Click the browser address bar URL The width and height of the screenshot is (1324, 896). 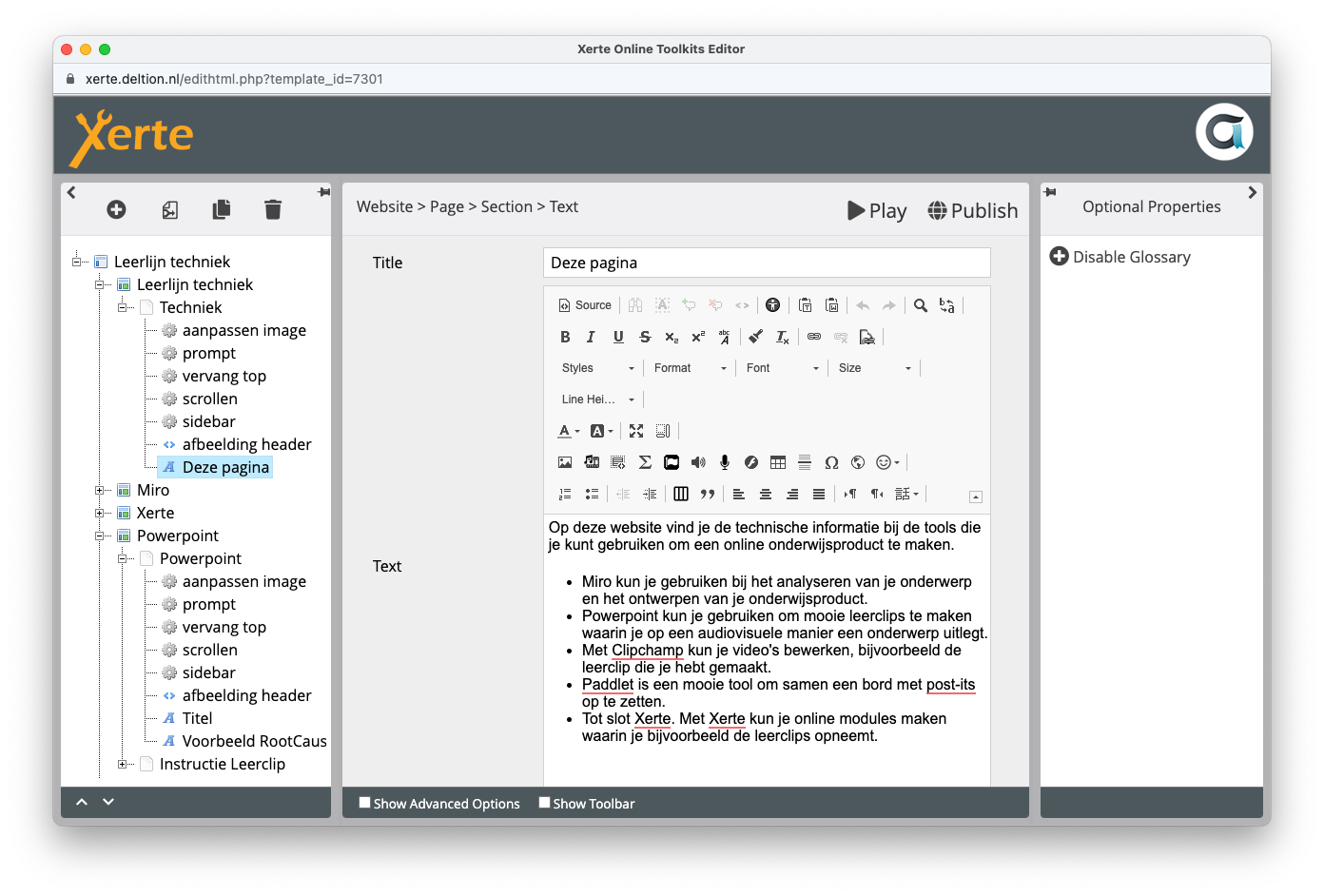tap(234, 79)
